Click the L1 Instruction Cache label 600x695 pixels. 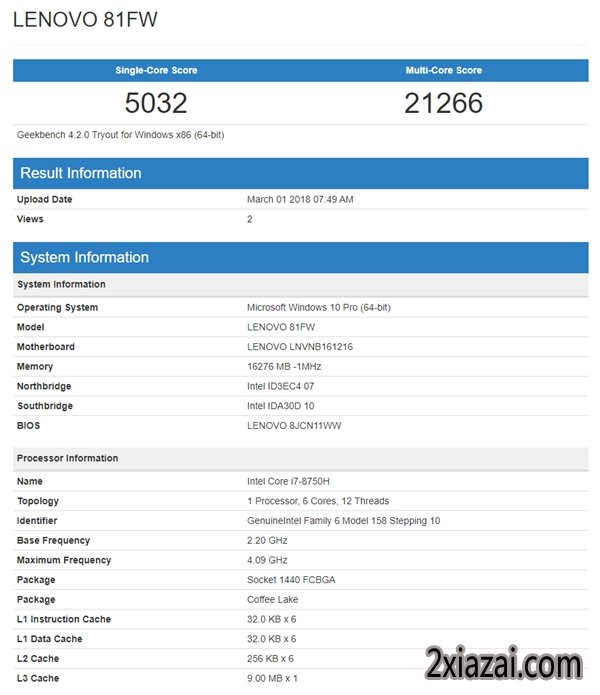64,619
